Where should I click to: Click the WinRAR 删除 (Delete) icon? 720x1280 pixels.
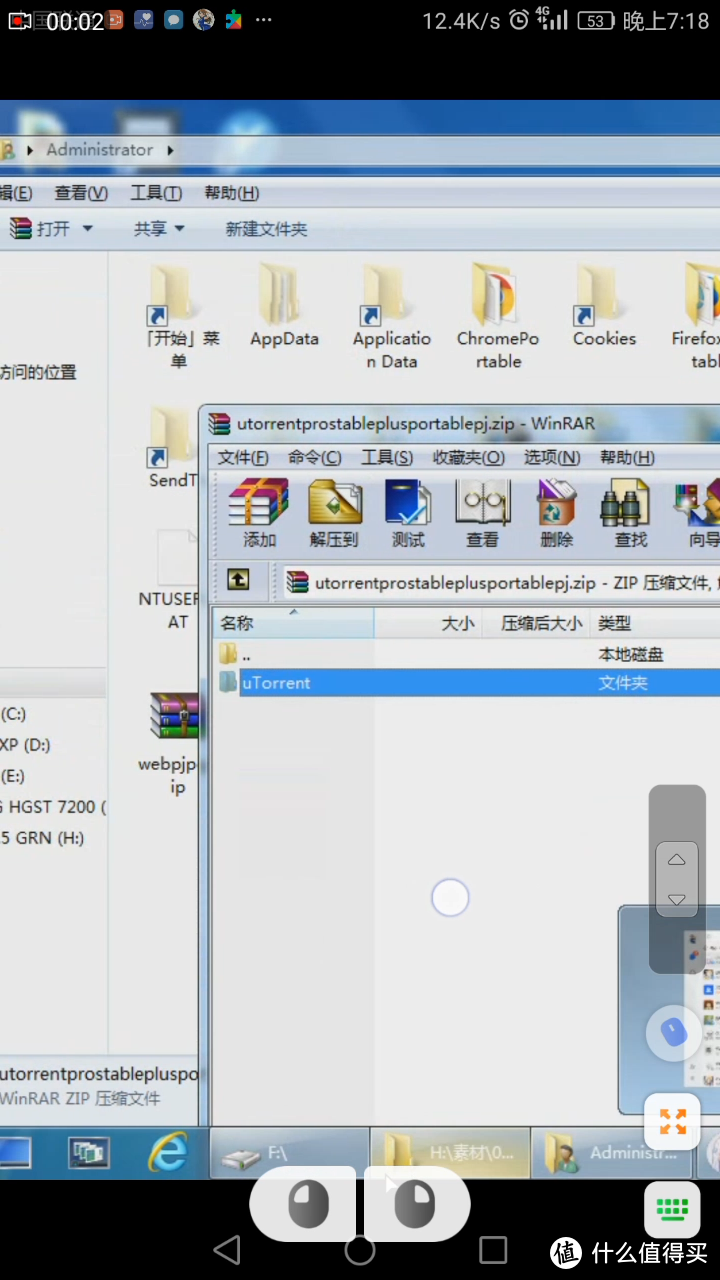coord(556,512)
